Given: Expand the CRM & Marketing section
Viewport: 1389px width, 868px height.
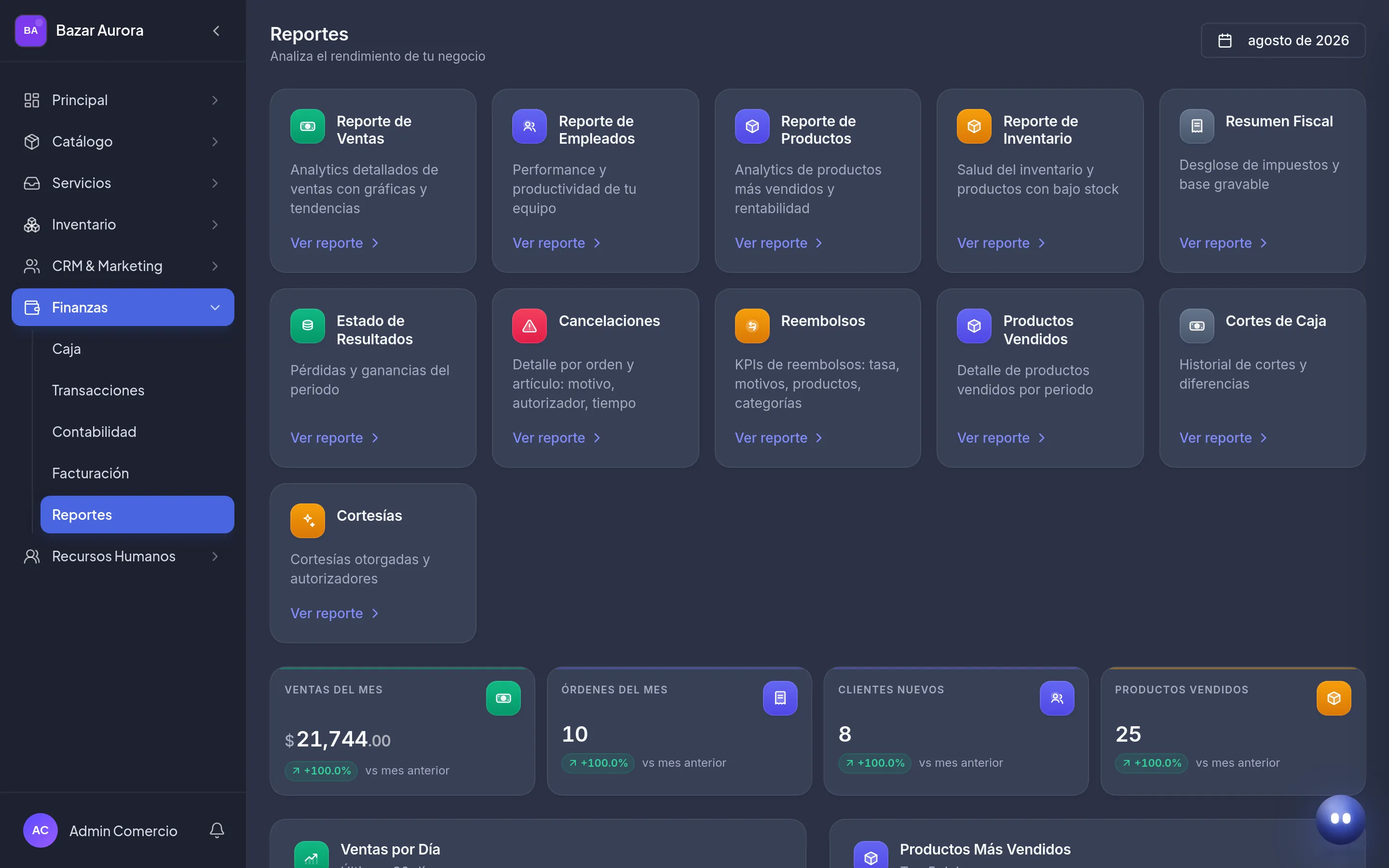Looking at the screenshot, I should coord(123,266).
